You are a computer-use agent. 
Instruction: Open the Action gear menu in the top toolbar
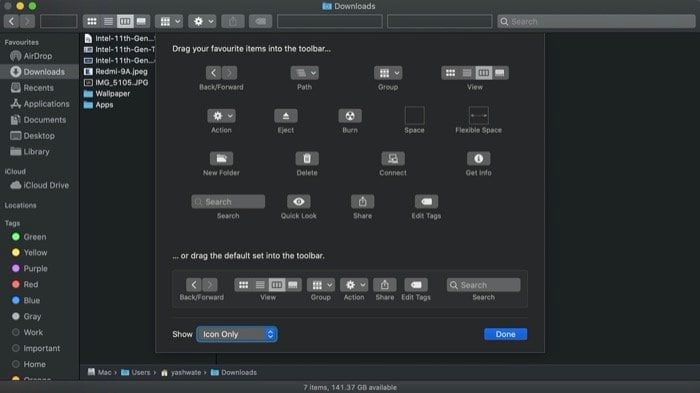coord(202,21)
